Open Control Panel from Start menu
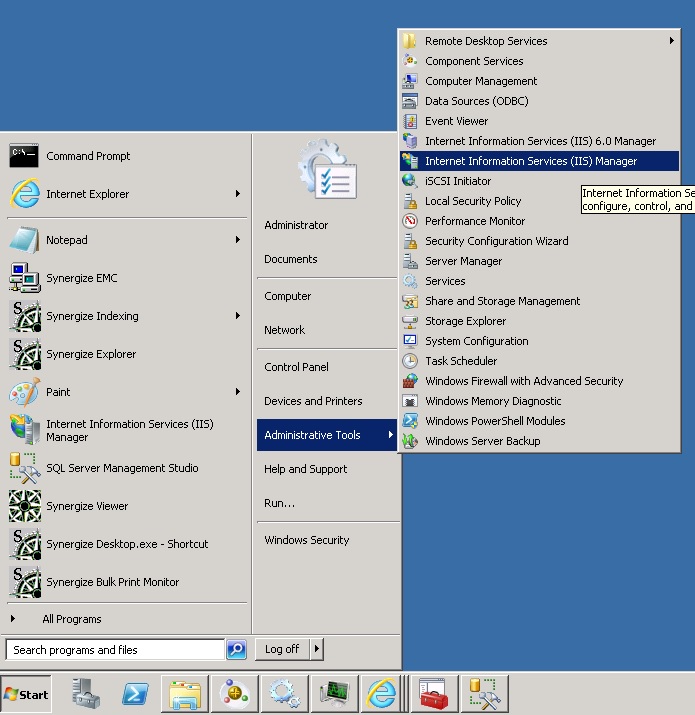This screenshot has width=695, height=715. point(327,367)
